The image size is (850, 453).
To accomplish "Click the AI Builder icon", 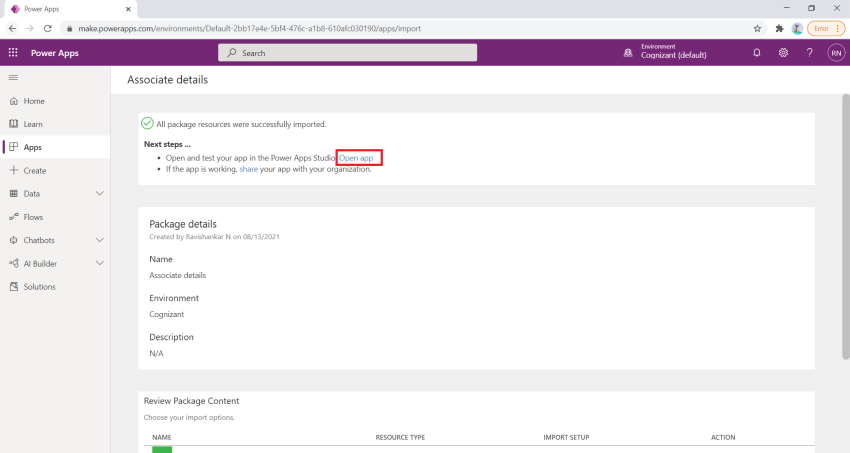I will 14,263.
